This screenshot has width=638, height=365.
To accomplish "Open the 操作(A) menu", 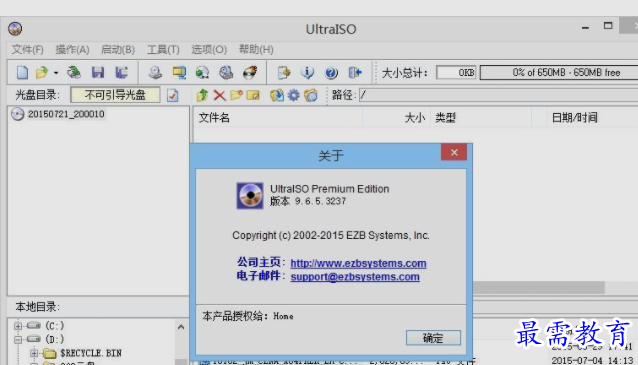I will [72, 50].
